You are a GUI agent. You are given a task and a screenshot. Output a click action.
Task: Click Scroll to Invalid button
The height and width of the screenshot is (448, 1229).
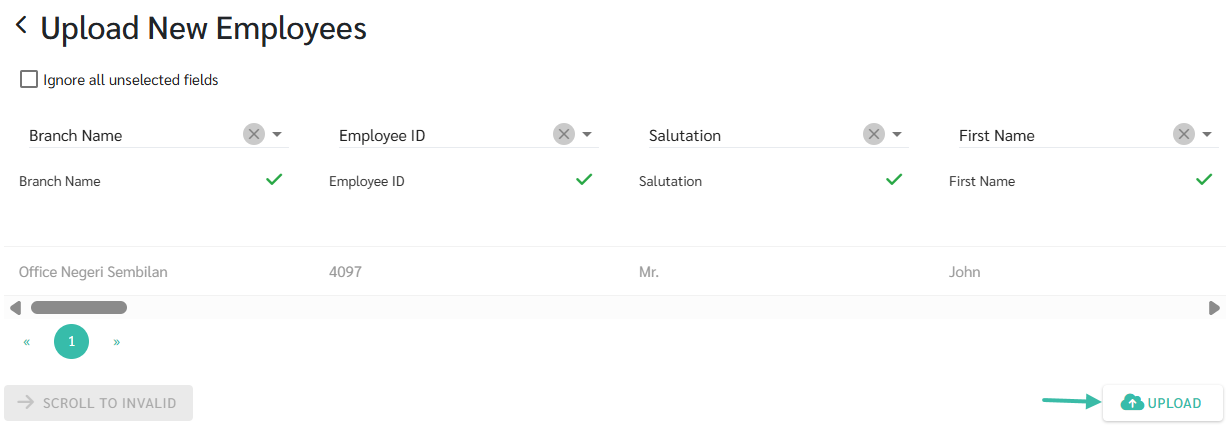click(99, 403)
